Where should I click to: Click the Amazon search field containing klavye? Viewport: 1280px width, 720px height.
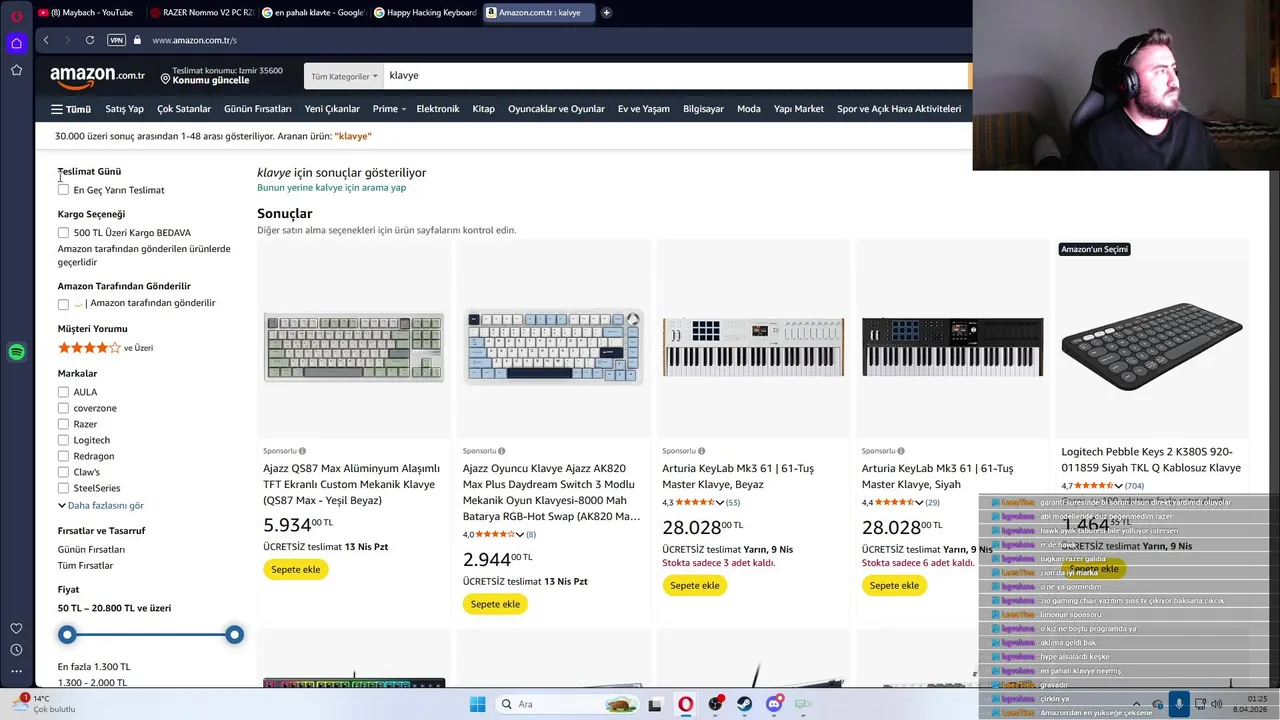(x=675, y=76)
